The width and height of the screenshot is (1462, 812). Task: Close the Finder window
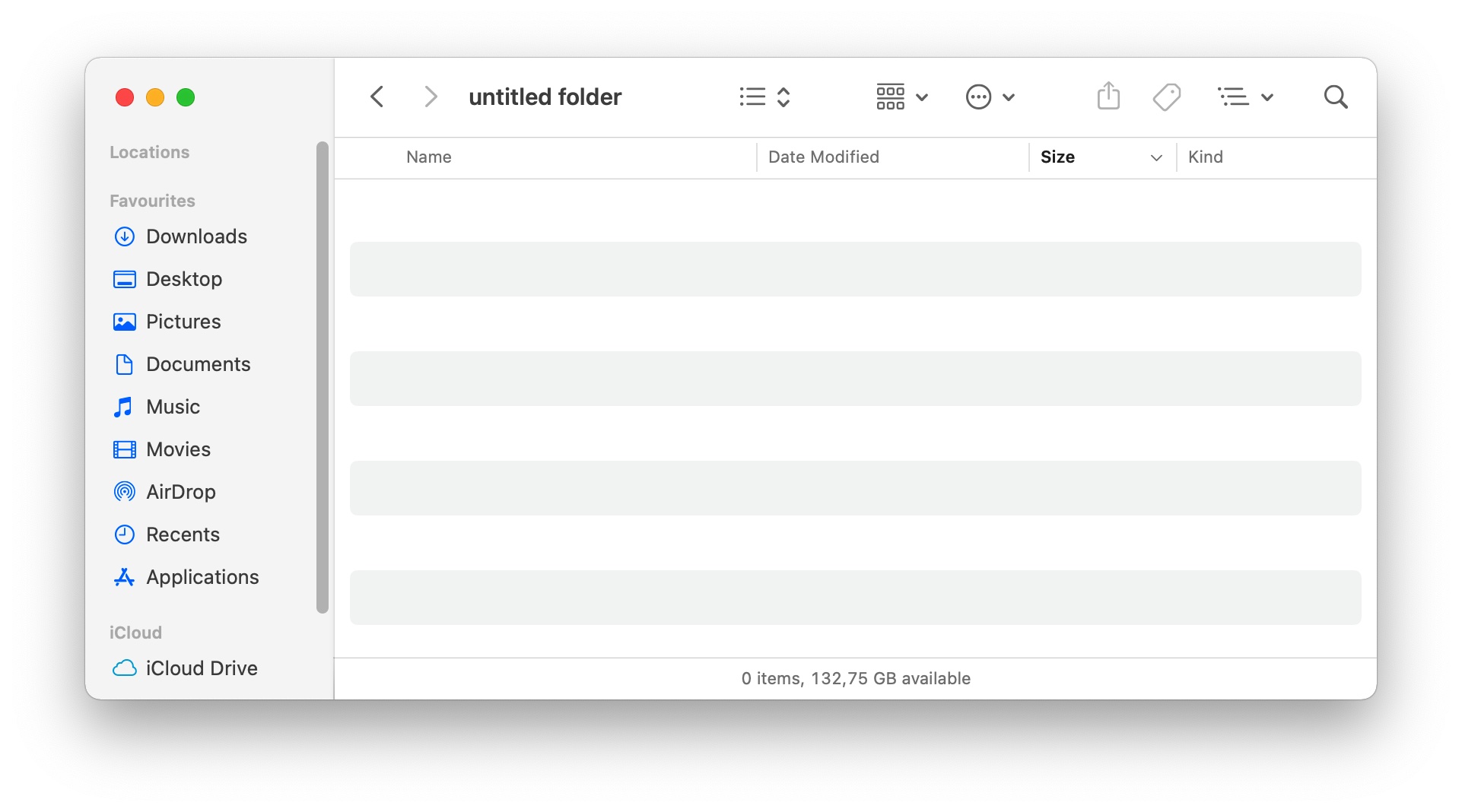(x=125, y=97)
